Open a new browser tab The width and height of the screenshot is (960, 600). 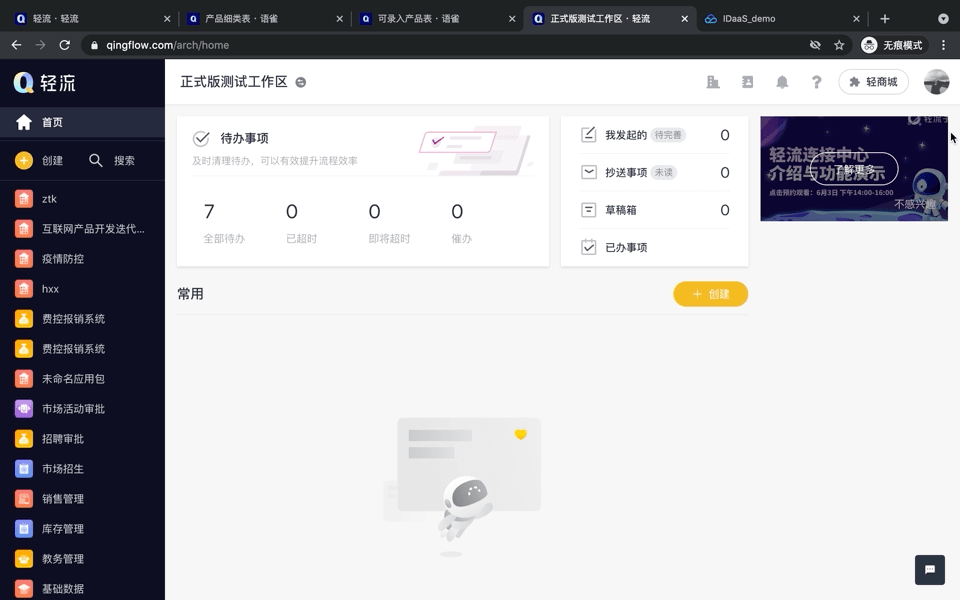pos(885,18)
